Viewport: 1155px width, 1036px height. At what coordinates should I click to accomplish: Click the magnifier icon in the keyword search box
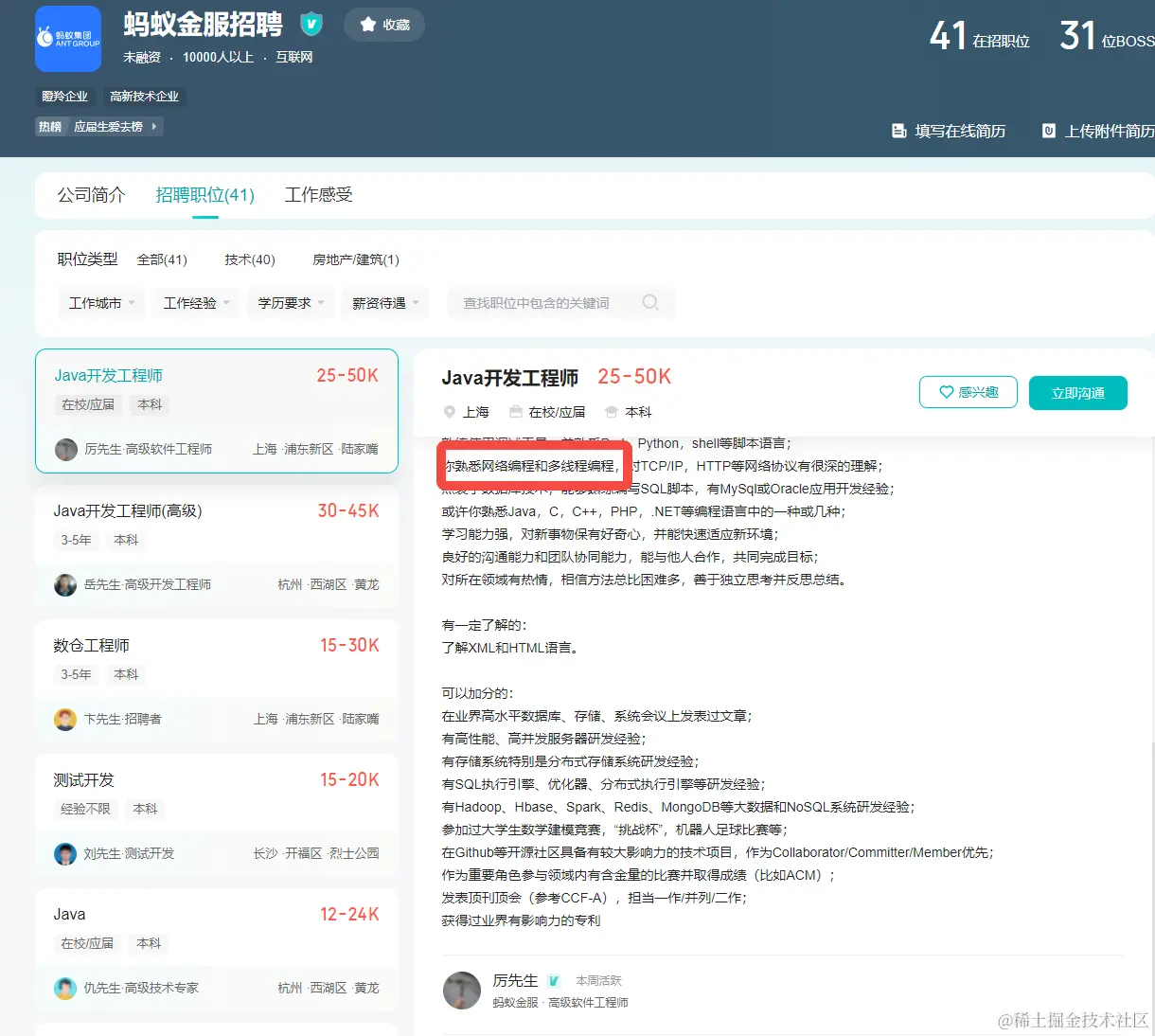[x=650, y=301]
